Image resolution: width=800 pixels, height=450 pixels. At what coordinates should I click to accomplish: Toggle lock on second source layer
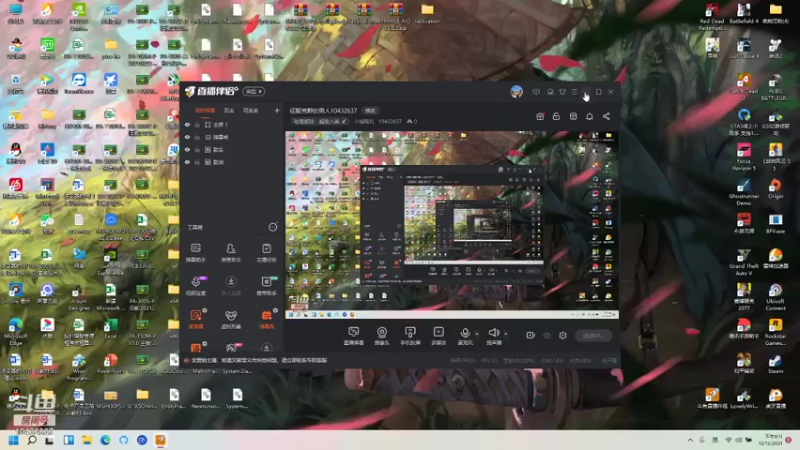point(197,137)
